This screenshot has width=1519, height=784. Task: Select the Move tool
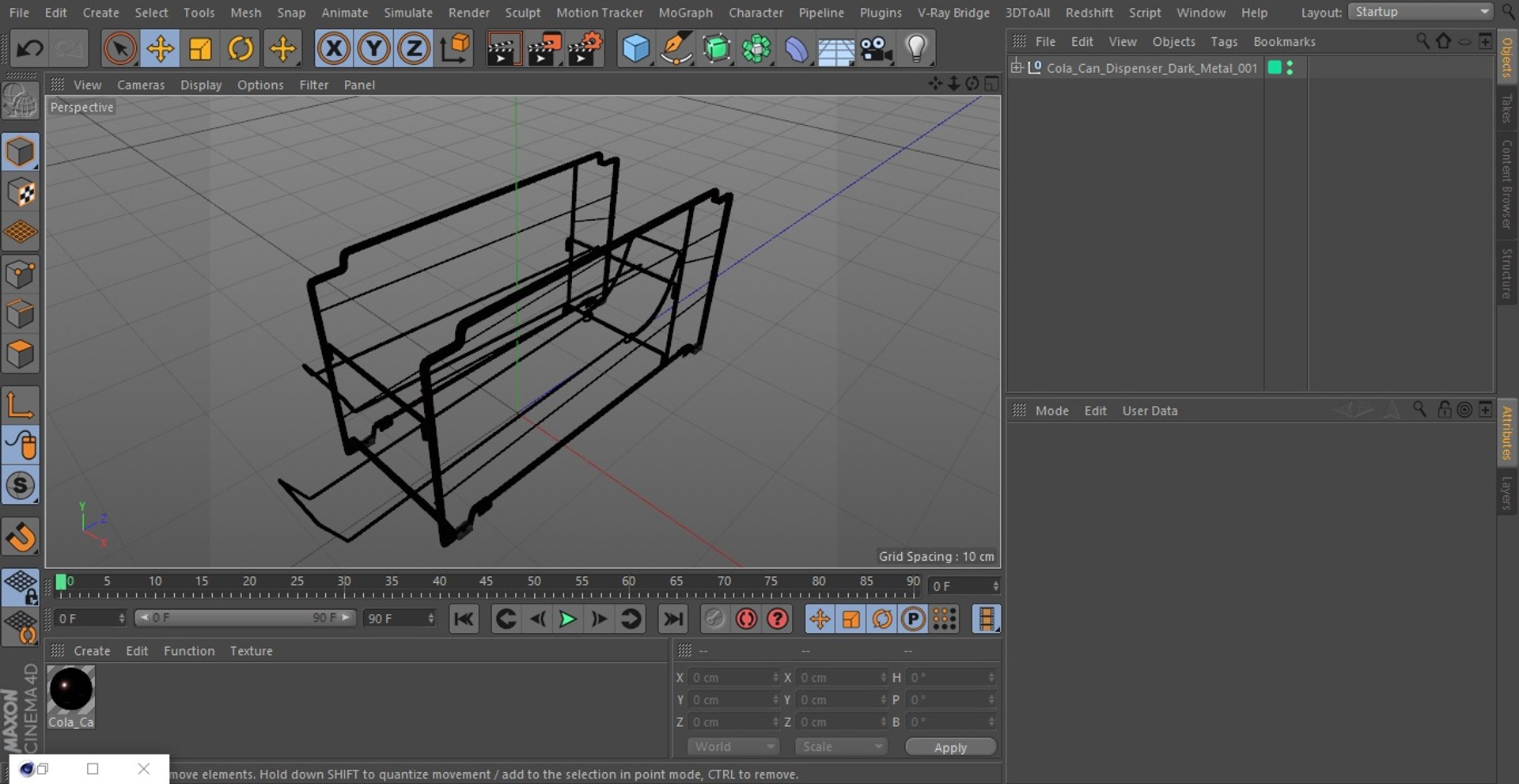[160, 49]
